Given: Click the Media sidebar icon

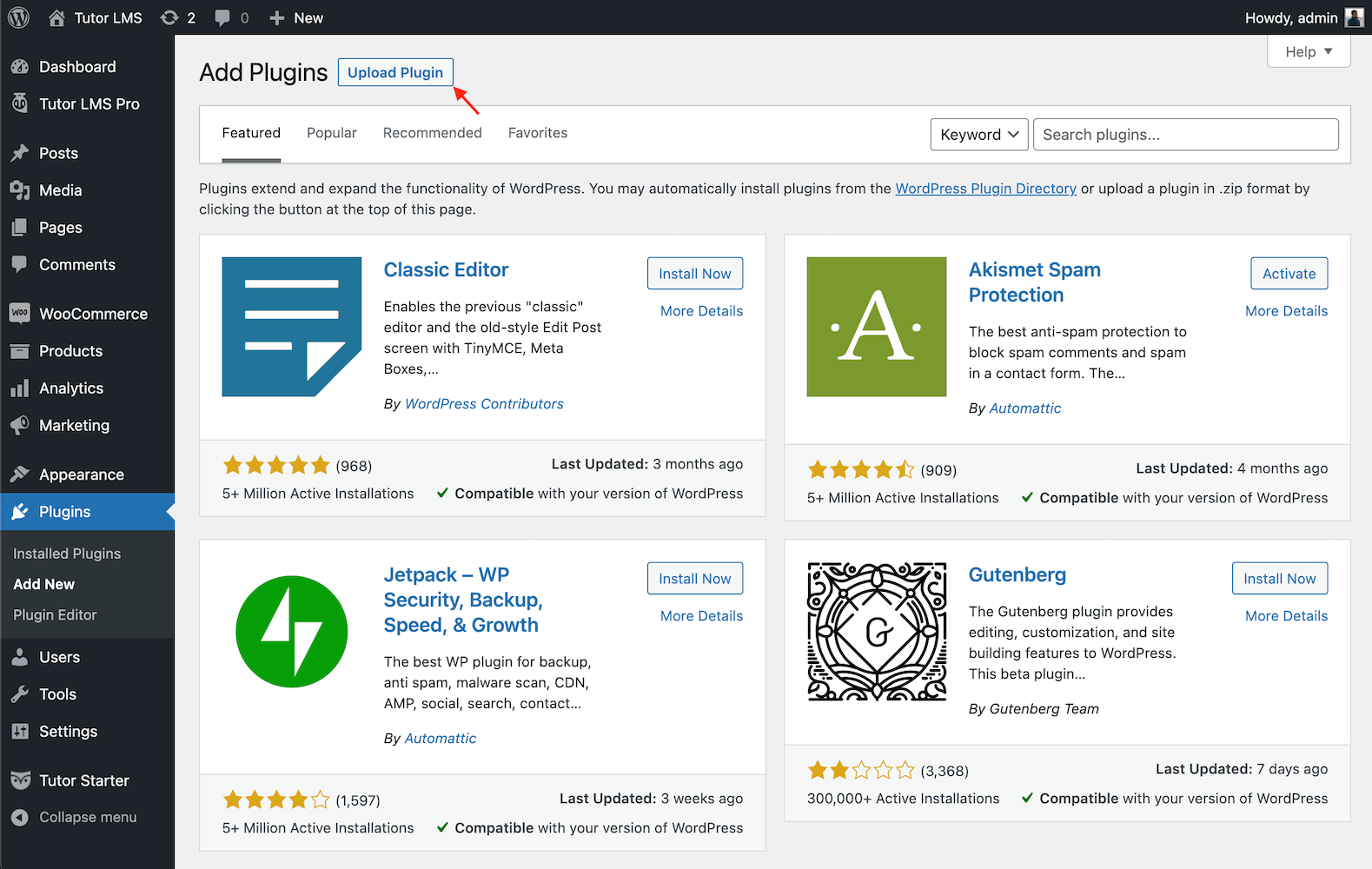Looking at the screenshot, I should tap(20, 190).
